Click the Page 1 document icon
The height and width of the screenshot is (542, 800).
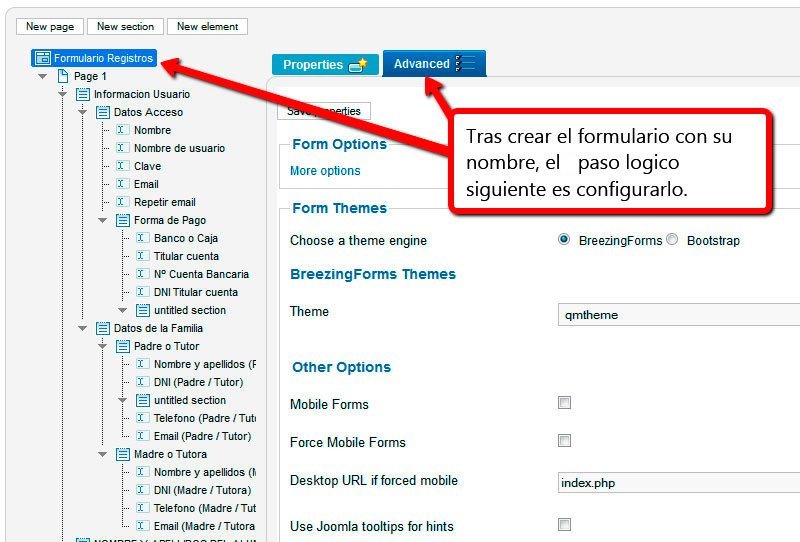[63, 76]
